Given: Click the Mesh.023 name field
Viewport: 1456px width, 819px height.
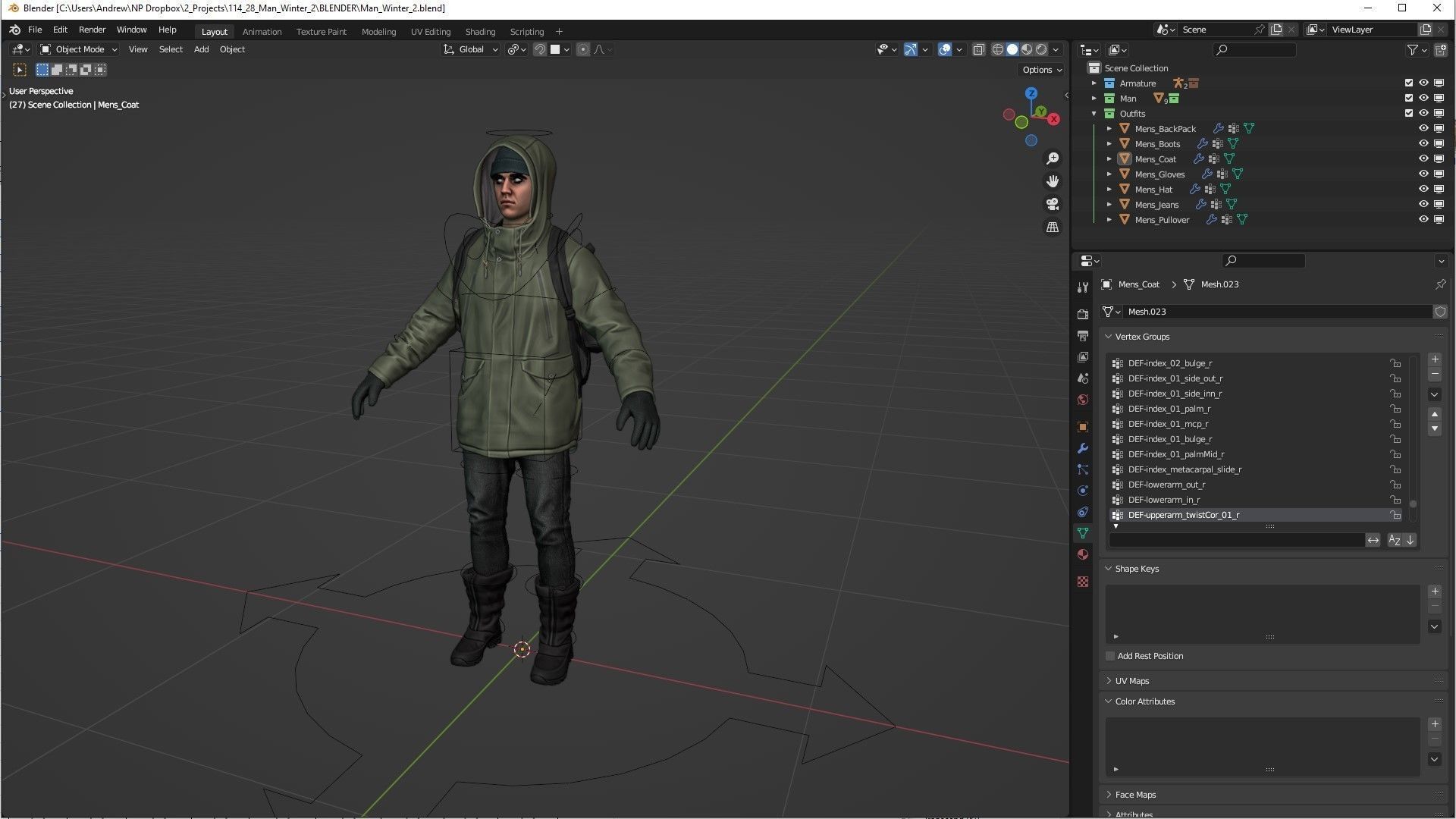Looking at the screenshot, I should 1278,312.
